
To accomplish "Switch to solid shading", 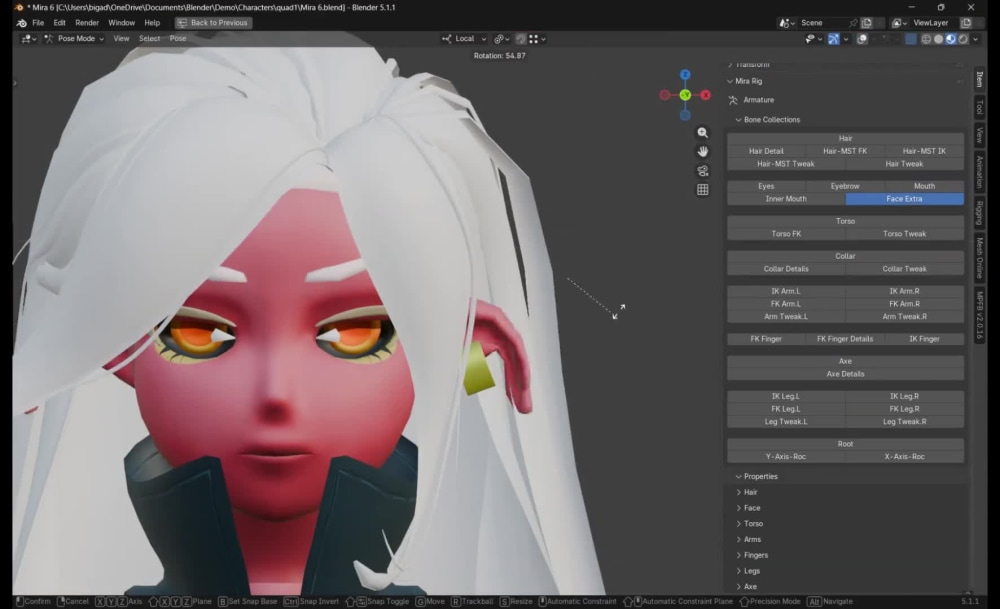I will pyautogui.click(x=938, y=39).
